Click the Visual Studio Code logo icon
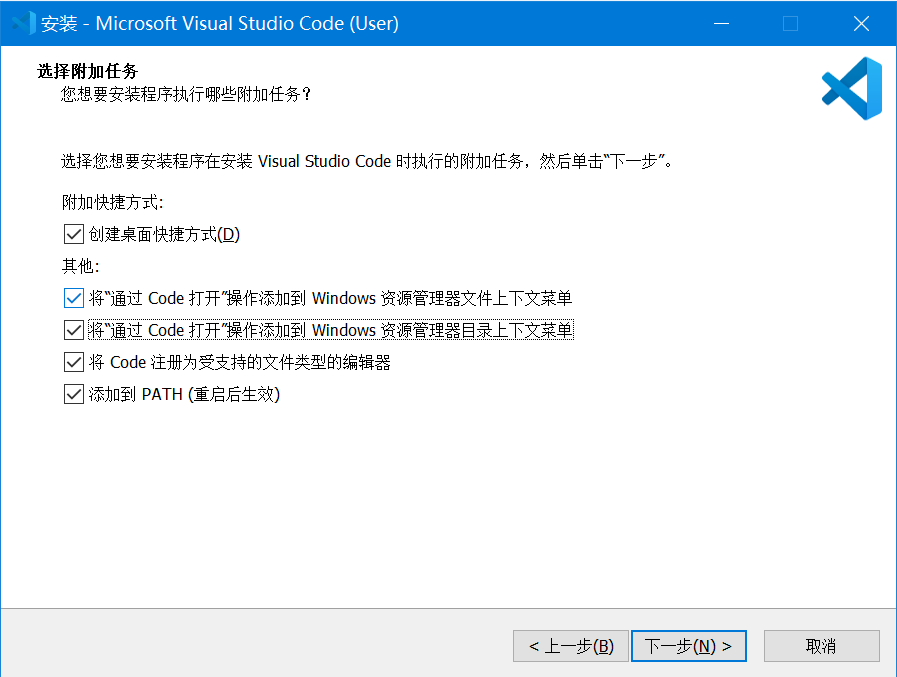Screen dimensions: 897x677 tap(851, 88)
